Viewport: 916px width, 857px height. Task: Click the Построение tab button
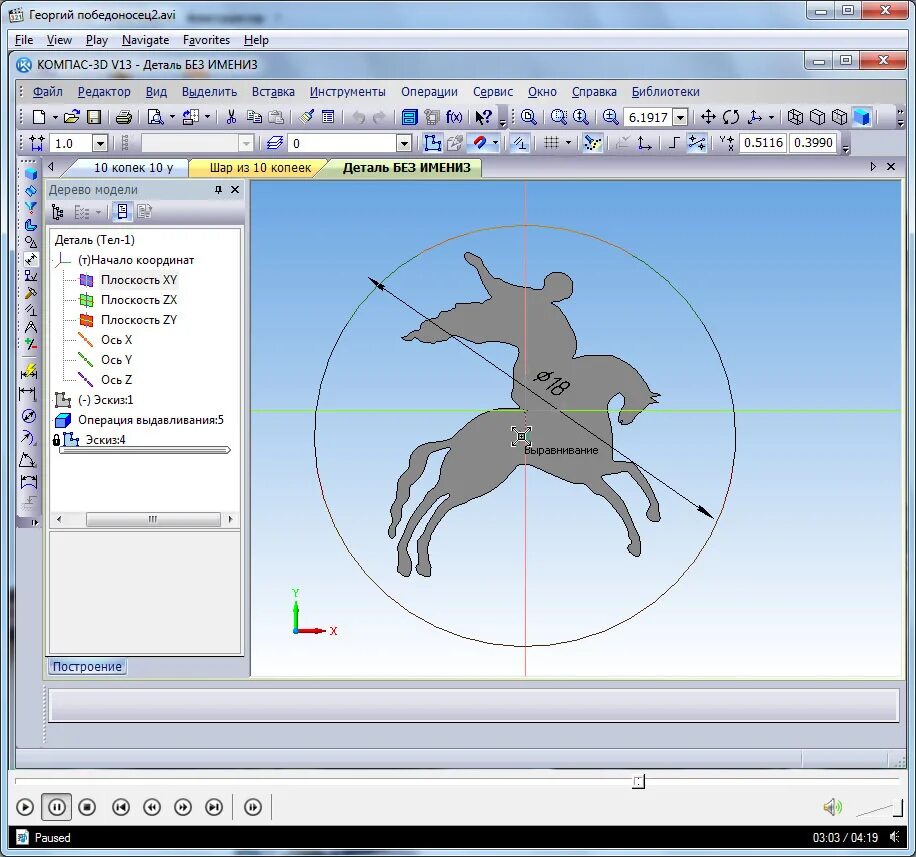coord(86,667)
